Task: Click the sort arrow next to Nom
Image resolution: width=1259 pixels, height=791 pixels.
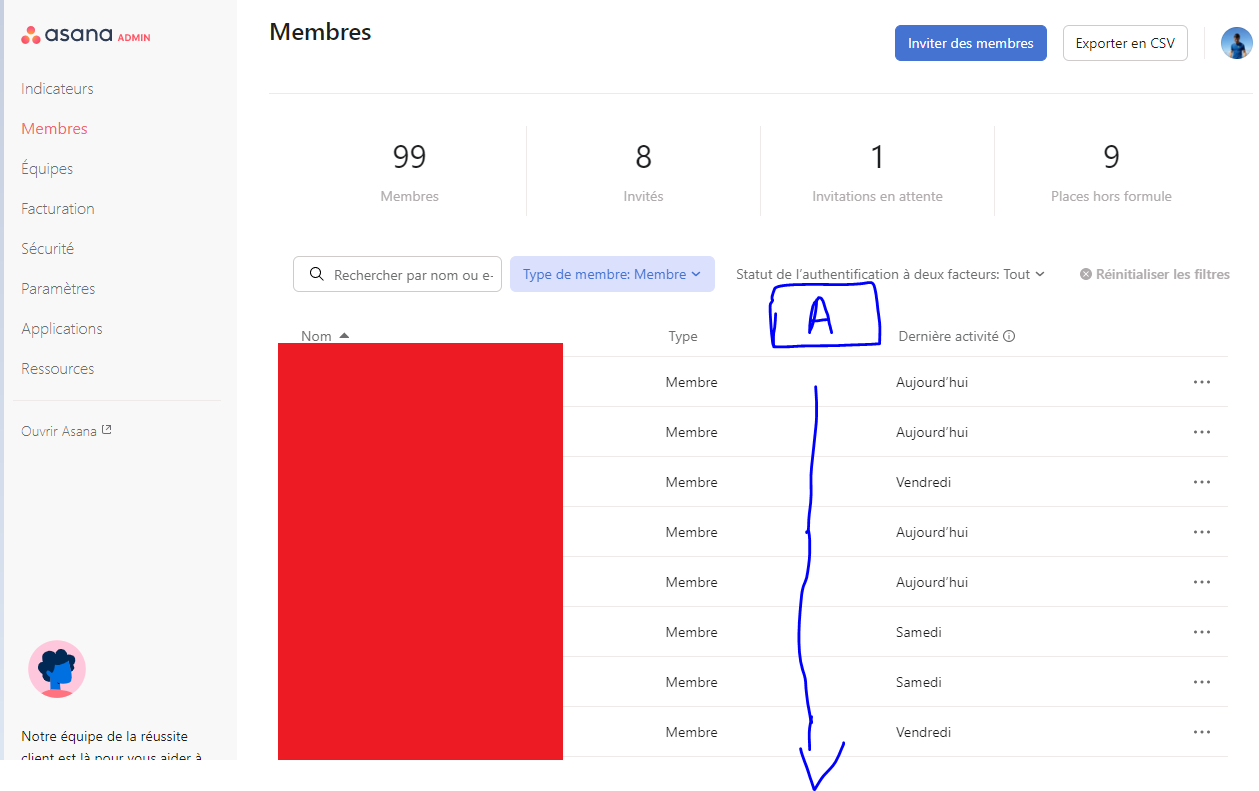Action: 344,336
